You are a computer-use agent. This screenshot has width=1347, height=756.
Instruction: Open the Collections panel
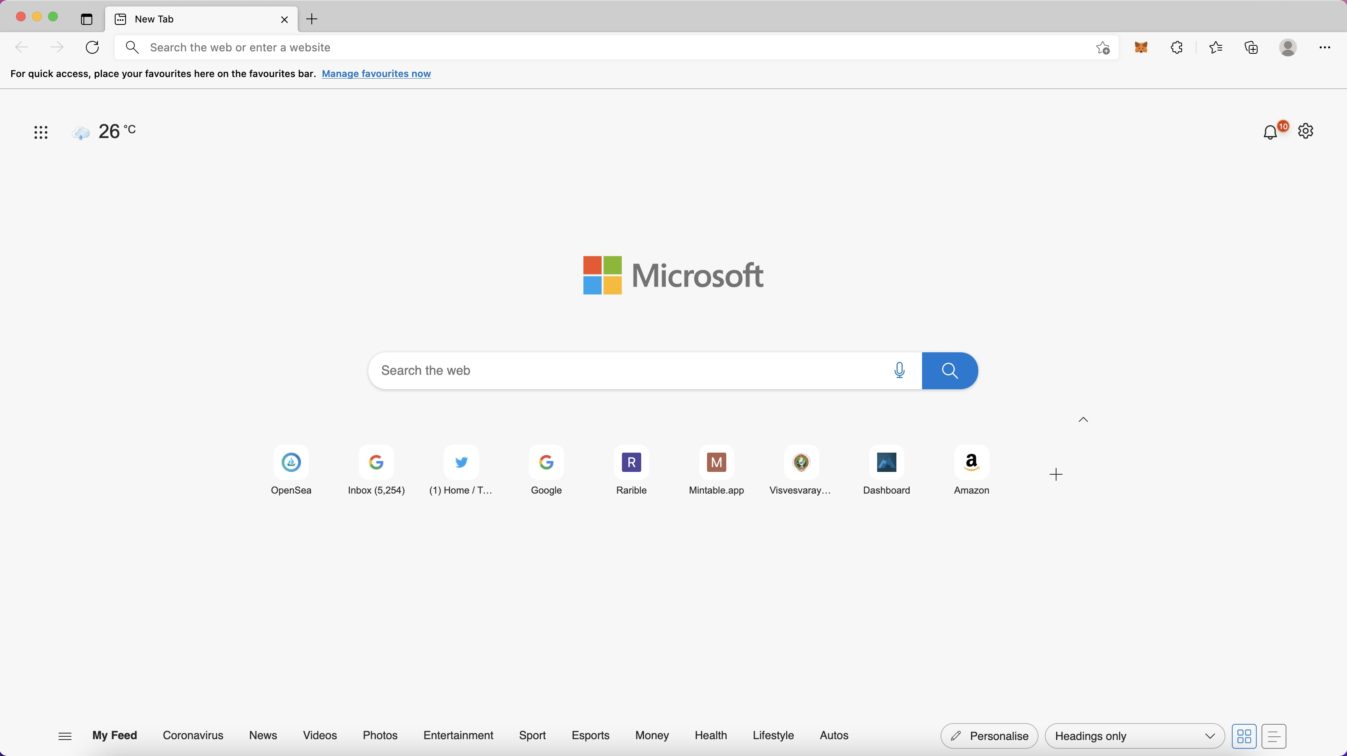tap(1251, 47)
